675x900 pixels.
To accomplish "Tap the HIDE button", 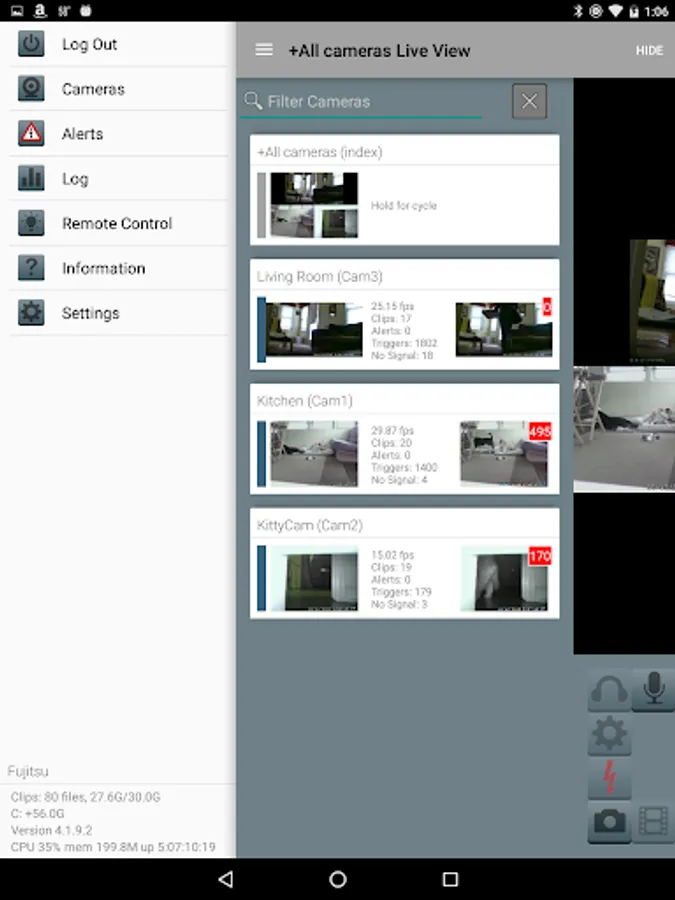I will [649, 51].
